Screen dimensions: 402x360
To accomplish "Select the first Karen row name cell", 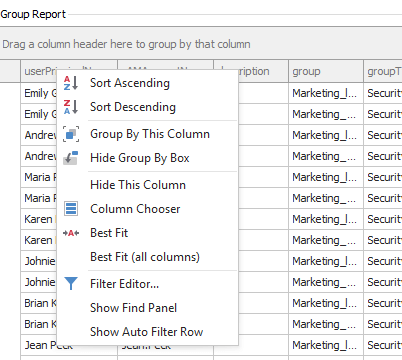I will coord(39,219).
